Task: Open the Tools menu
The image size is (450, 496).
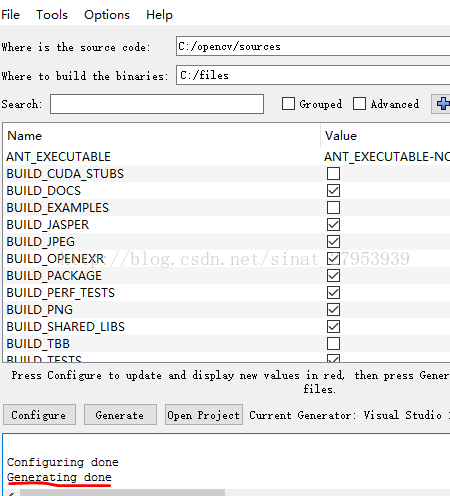Action: click(x=52, y=15)
